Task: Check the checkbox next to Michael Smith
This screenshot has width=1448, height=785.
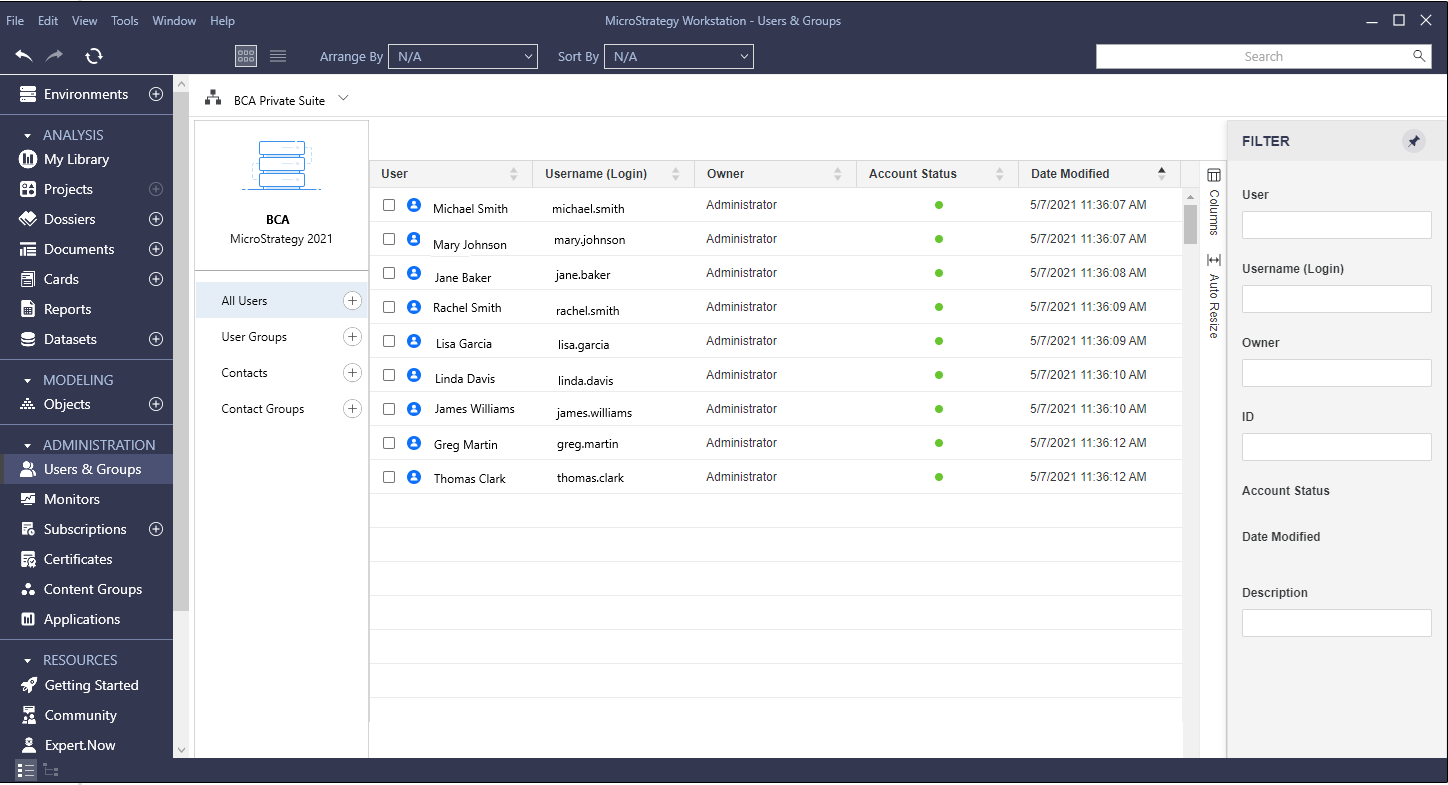Action: click(389, 205)
